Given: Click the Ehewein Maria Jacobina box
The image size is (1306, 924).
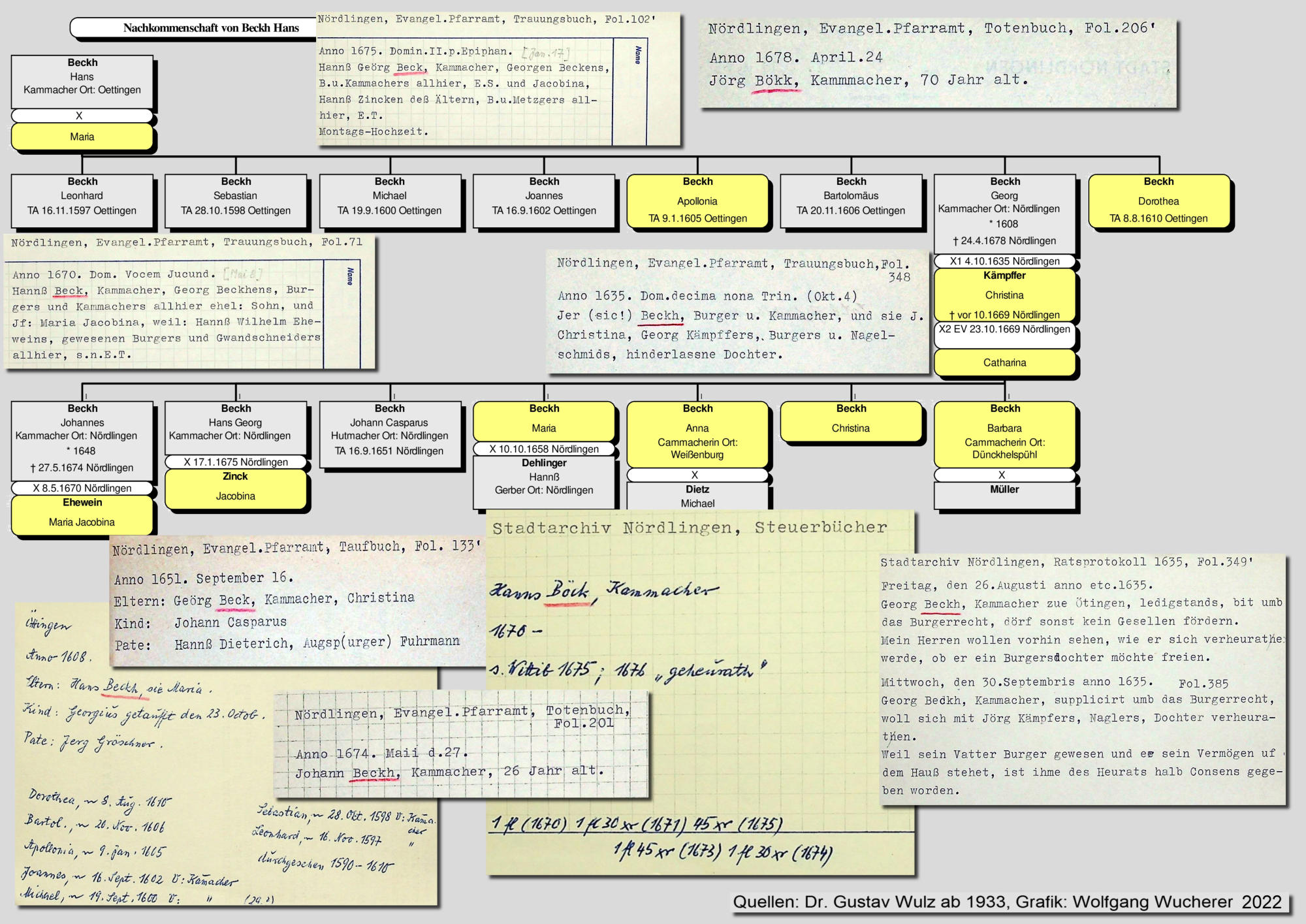Looking at the screenshot, I should pyautogui.click(x=82, y=515).
